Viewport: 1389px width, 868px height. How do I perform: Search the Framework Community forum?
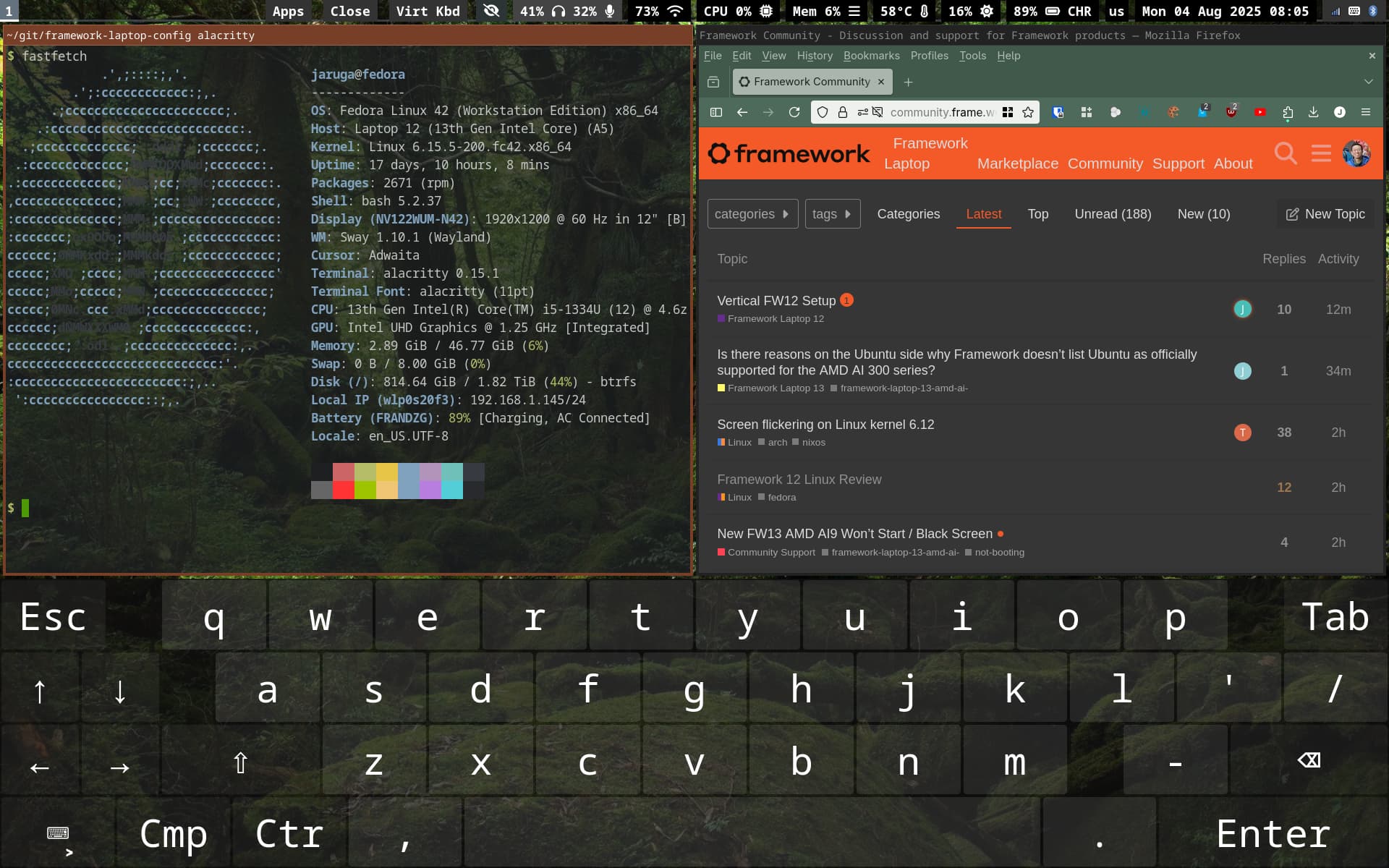pyautogui.click(x=1286, y=153)
